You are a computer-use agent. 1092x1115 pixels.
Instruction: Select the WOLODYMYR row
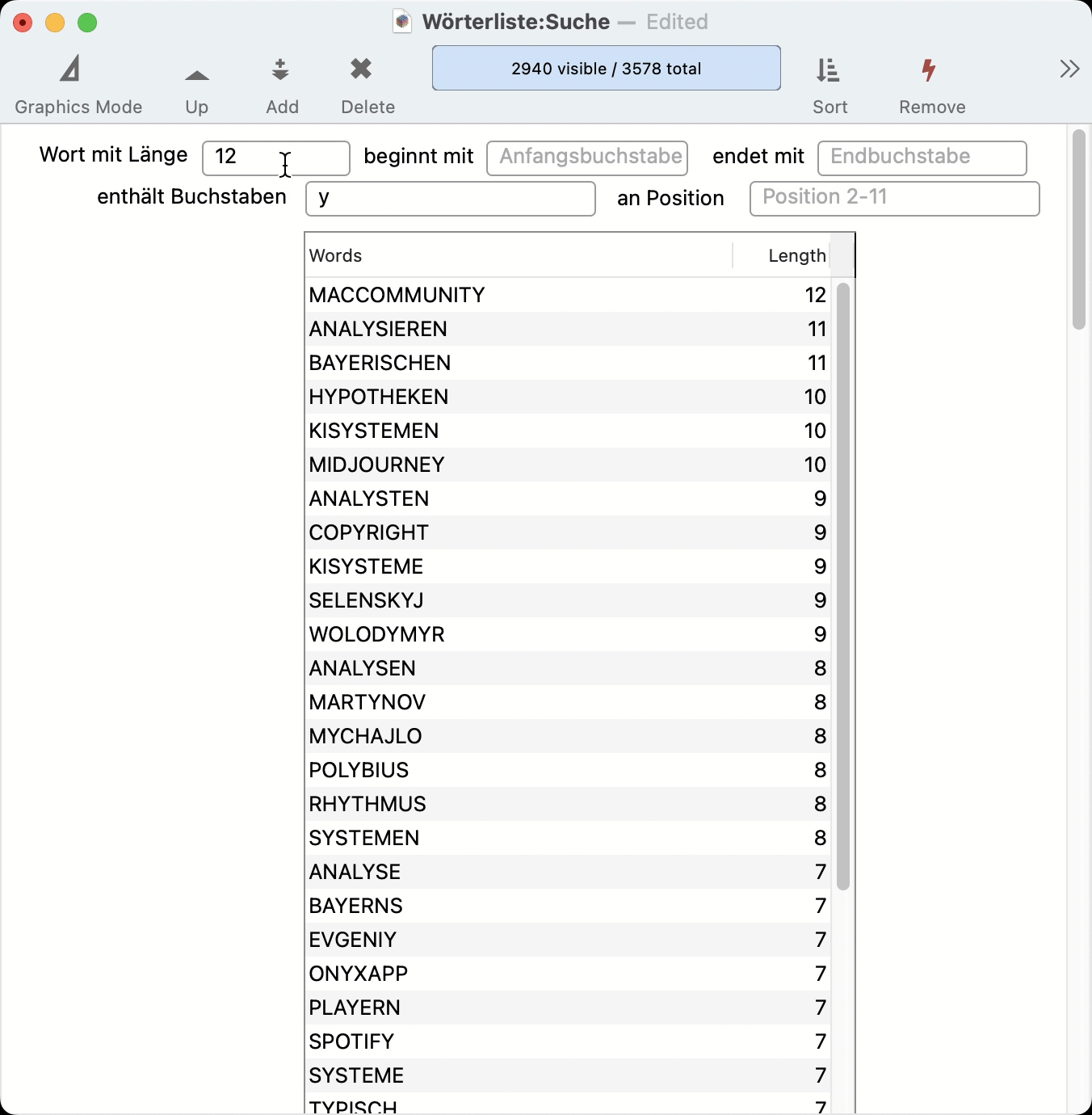click(x=568, y=634)
